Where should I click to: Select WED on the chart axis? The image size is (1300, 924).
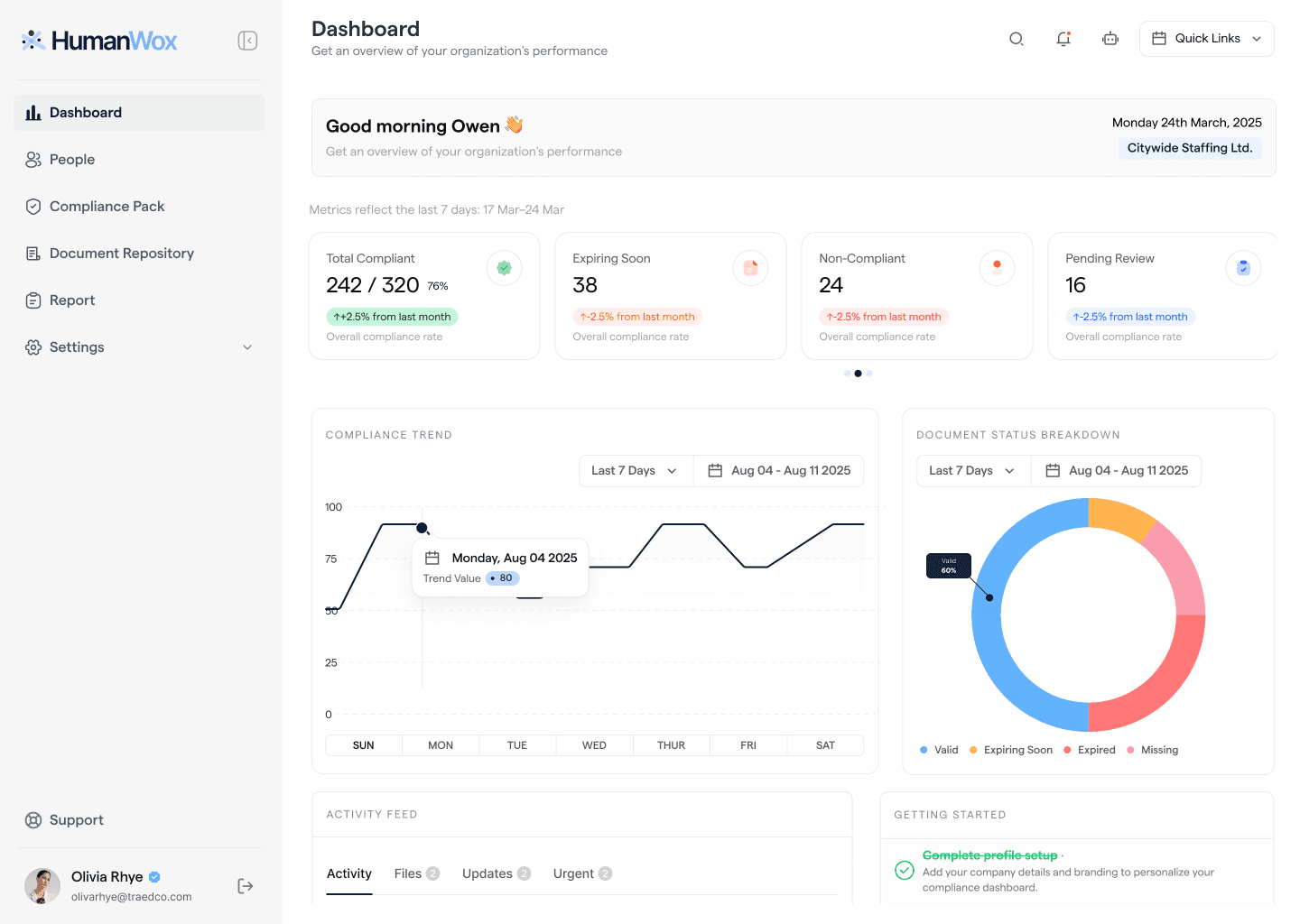coord(594,745)
